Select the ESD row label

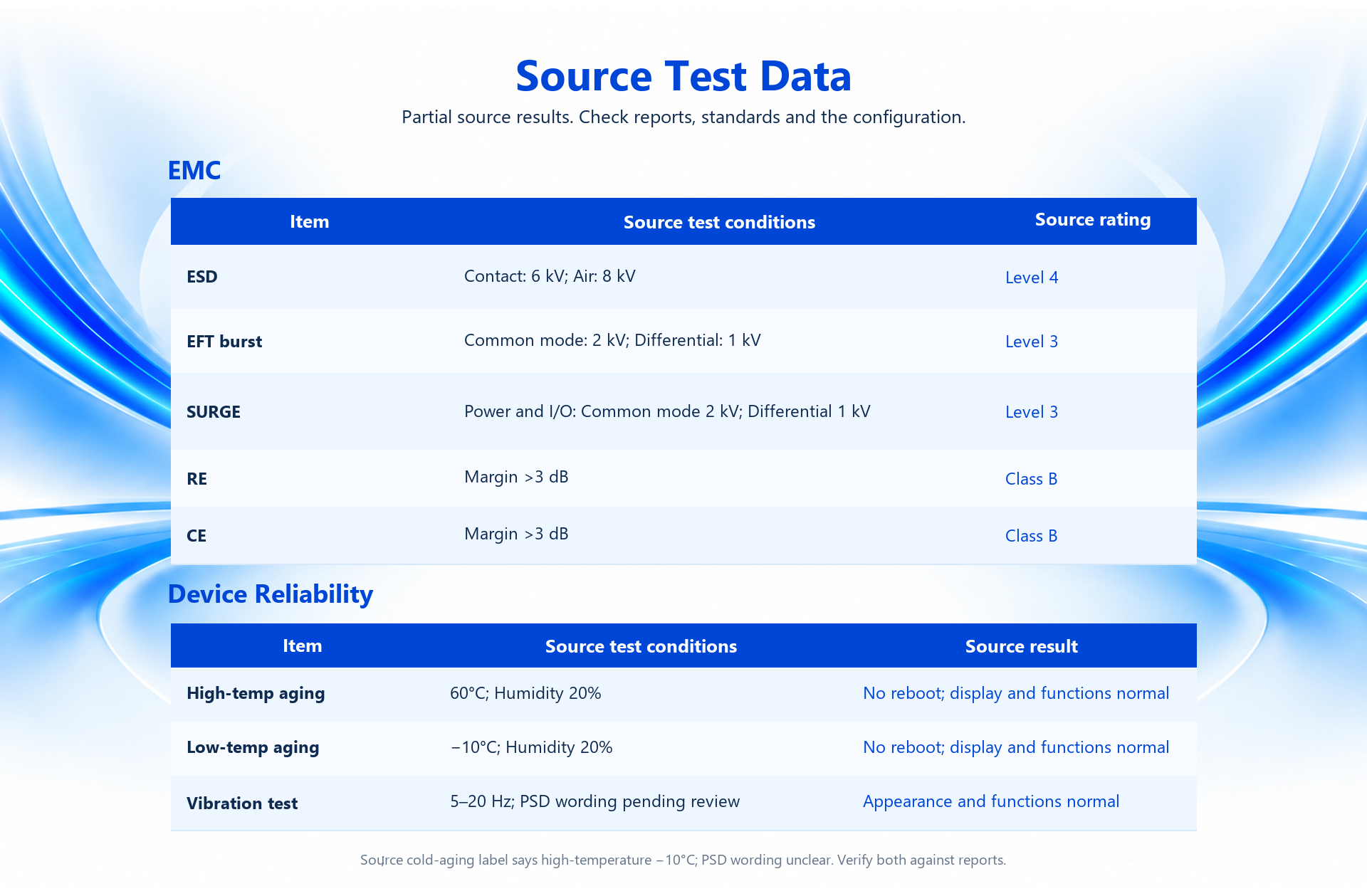[x=201, y=277]
